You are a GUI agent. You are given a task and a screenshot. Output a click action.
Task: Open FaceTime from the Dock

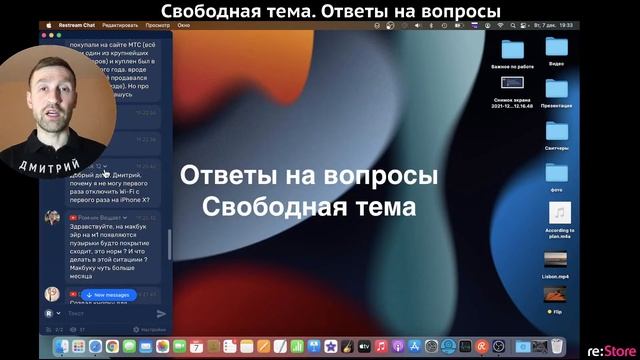179,347
